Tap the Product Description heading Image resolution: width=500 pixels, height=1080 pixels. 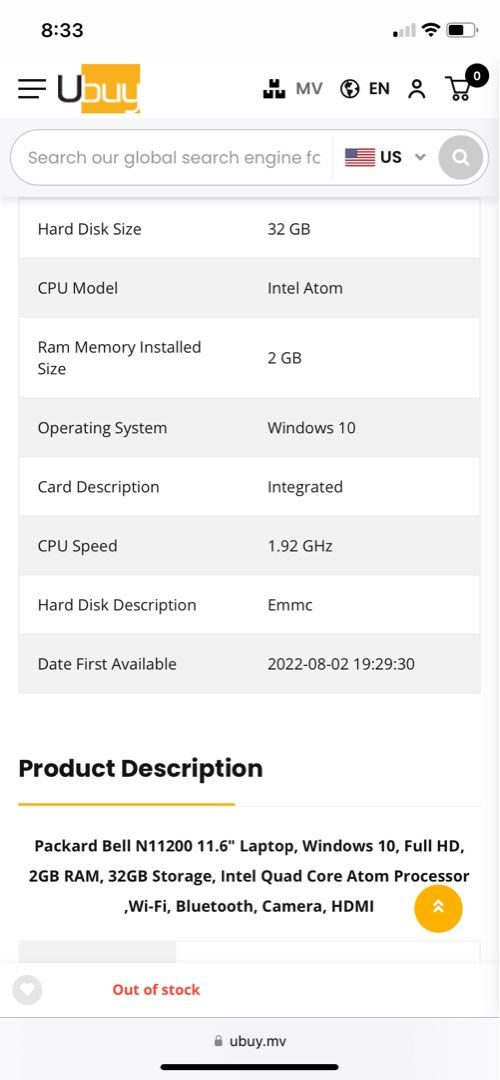(x=140, y=768)
